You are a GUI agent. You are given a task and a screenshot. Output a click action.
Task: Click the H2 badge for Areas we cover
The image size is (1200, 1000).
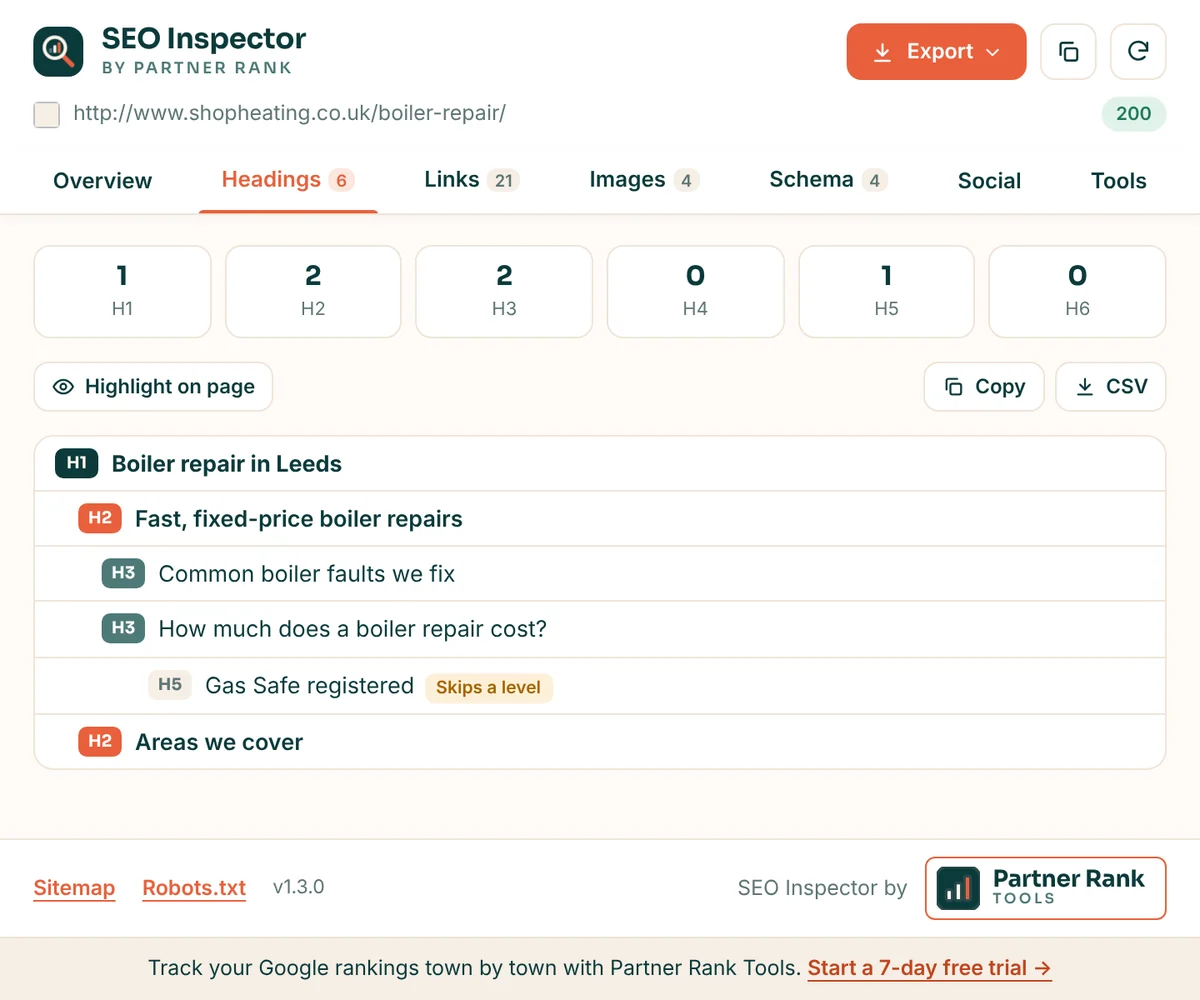tap(99, 741)
